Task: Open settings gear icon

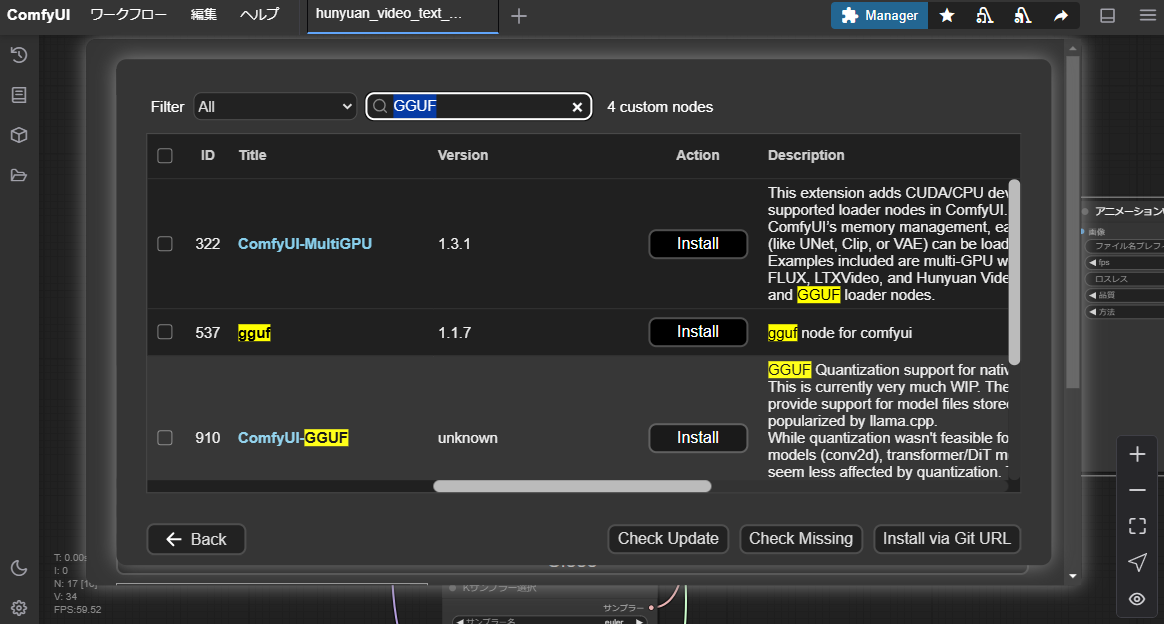Action: pyautogui.click(x=19, y=608)
